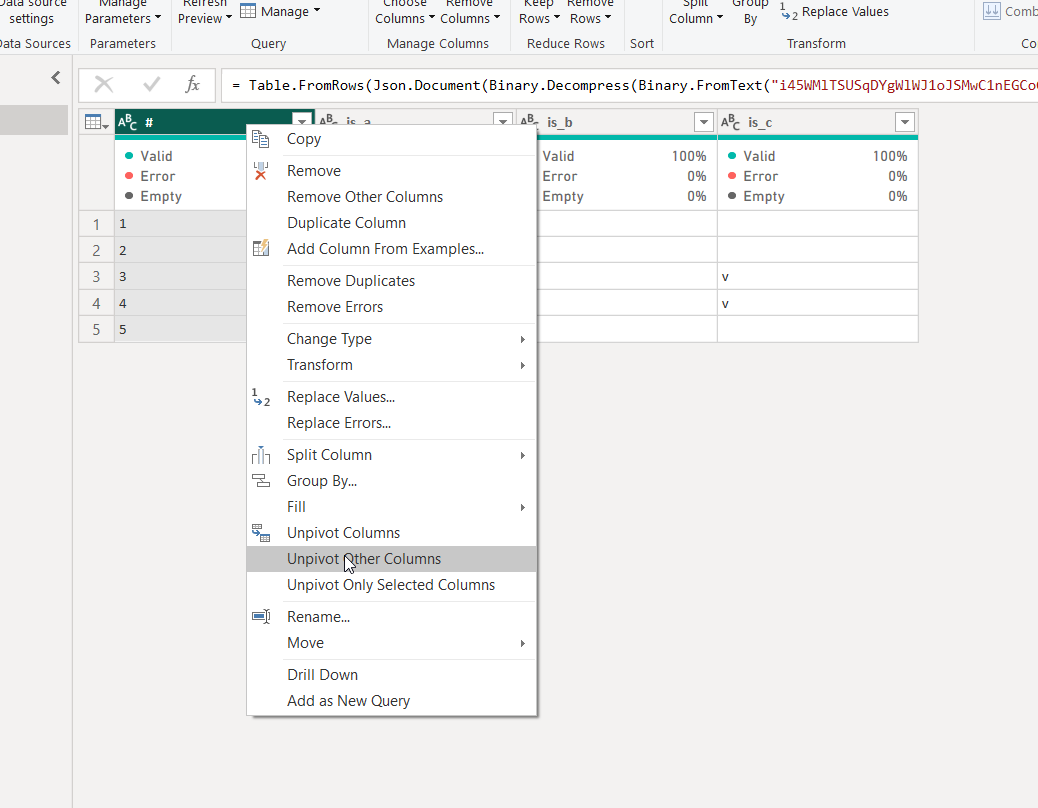Click the Split Column icon in menu
This screenshot has width=1038, height=808.
(261, 455)
